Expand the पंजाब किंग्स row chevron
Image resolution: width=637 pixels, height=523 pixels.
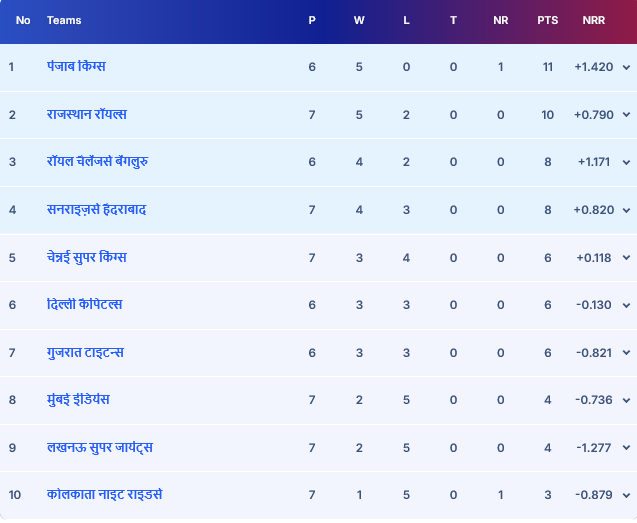click(x=626, y=67)
